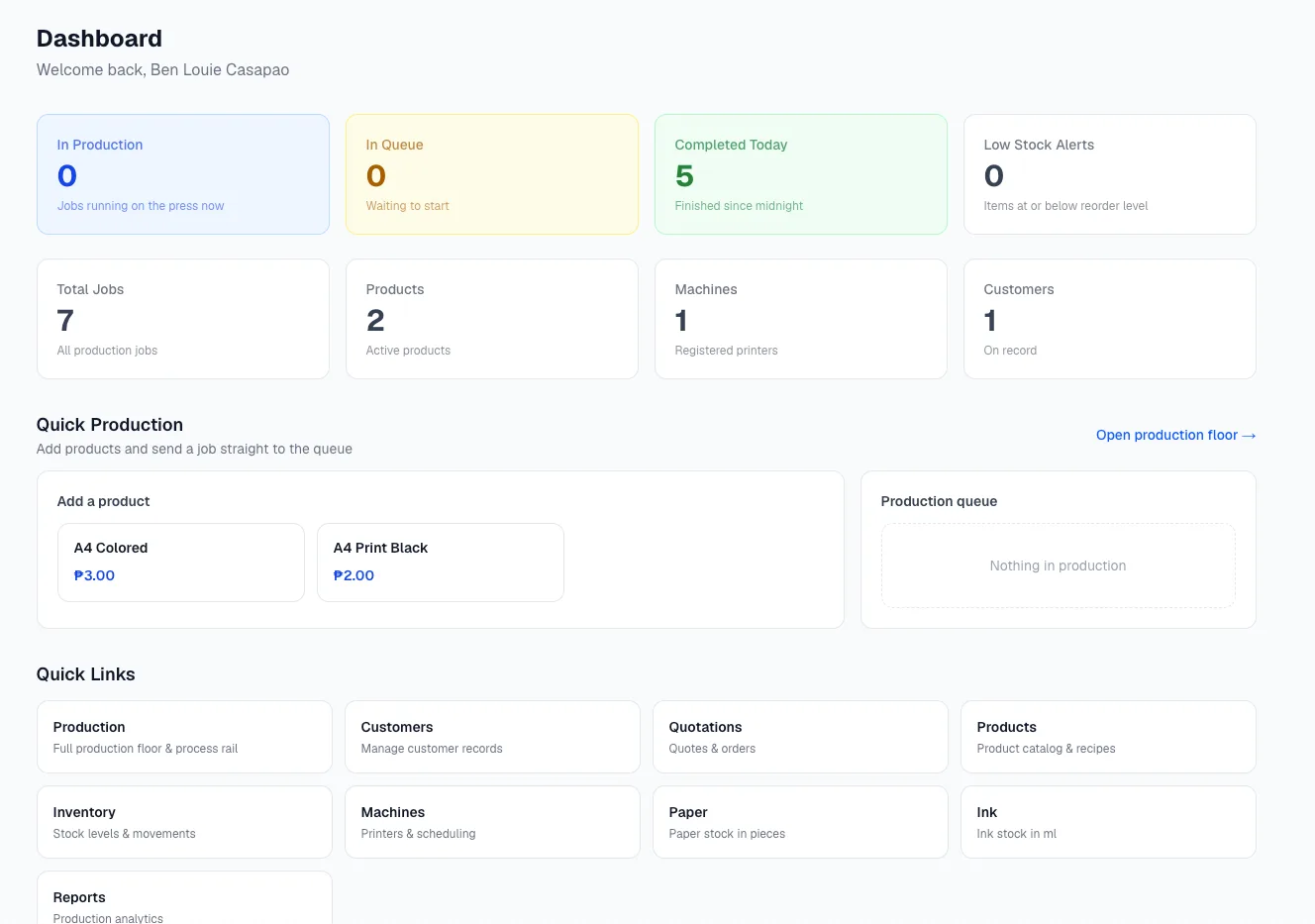Click the Completed Today stat card
This screenshot has width=1315, height=924.
coord(801,174)
